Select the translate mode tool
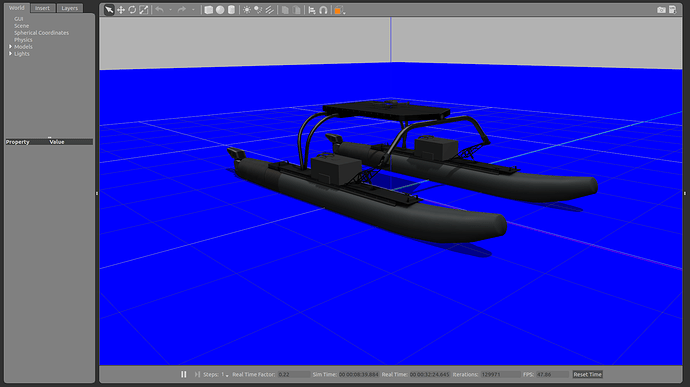This screenshot has width=690, height=387. point(121,10)
